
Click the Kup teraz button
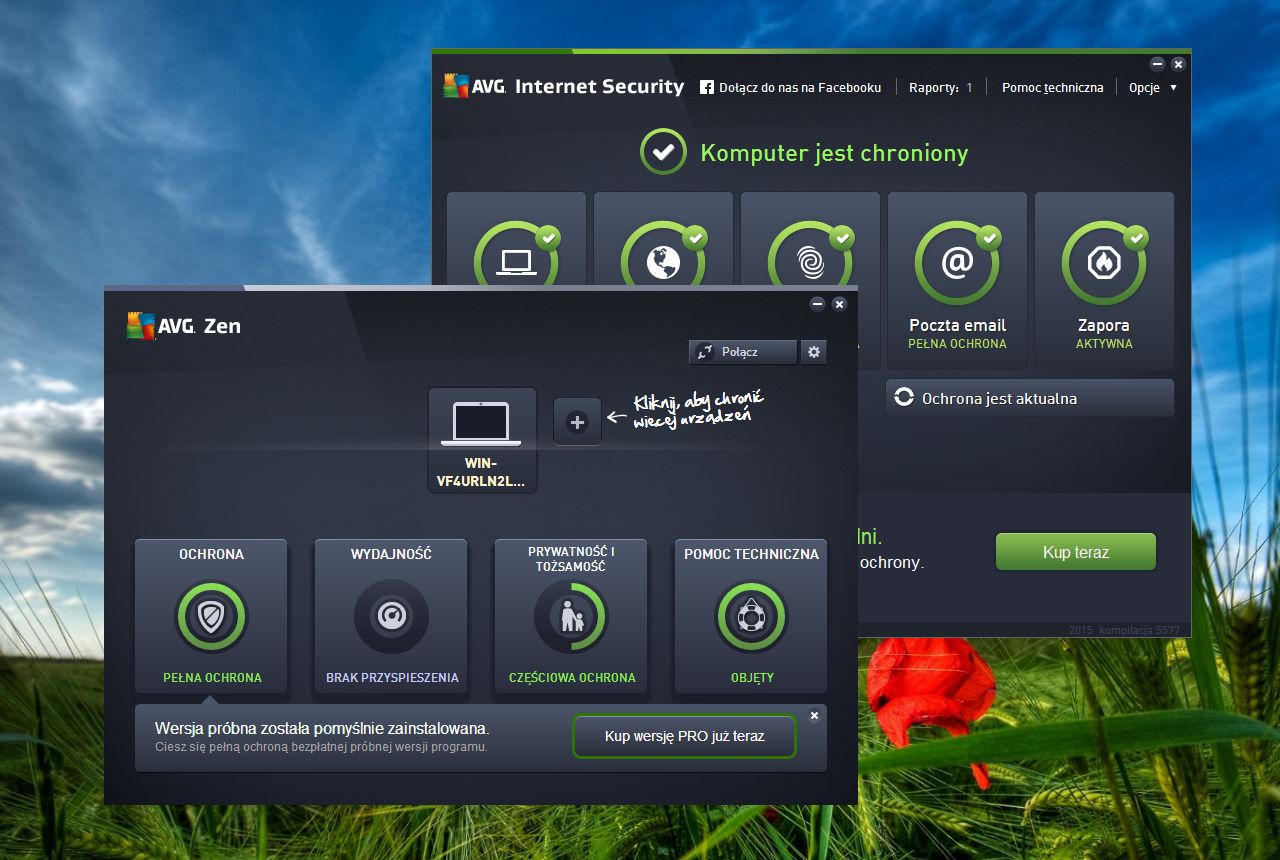1076,552
